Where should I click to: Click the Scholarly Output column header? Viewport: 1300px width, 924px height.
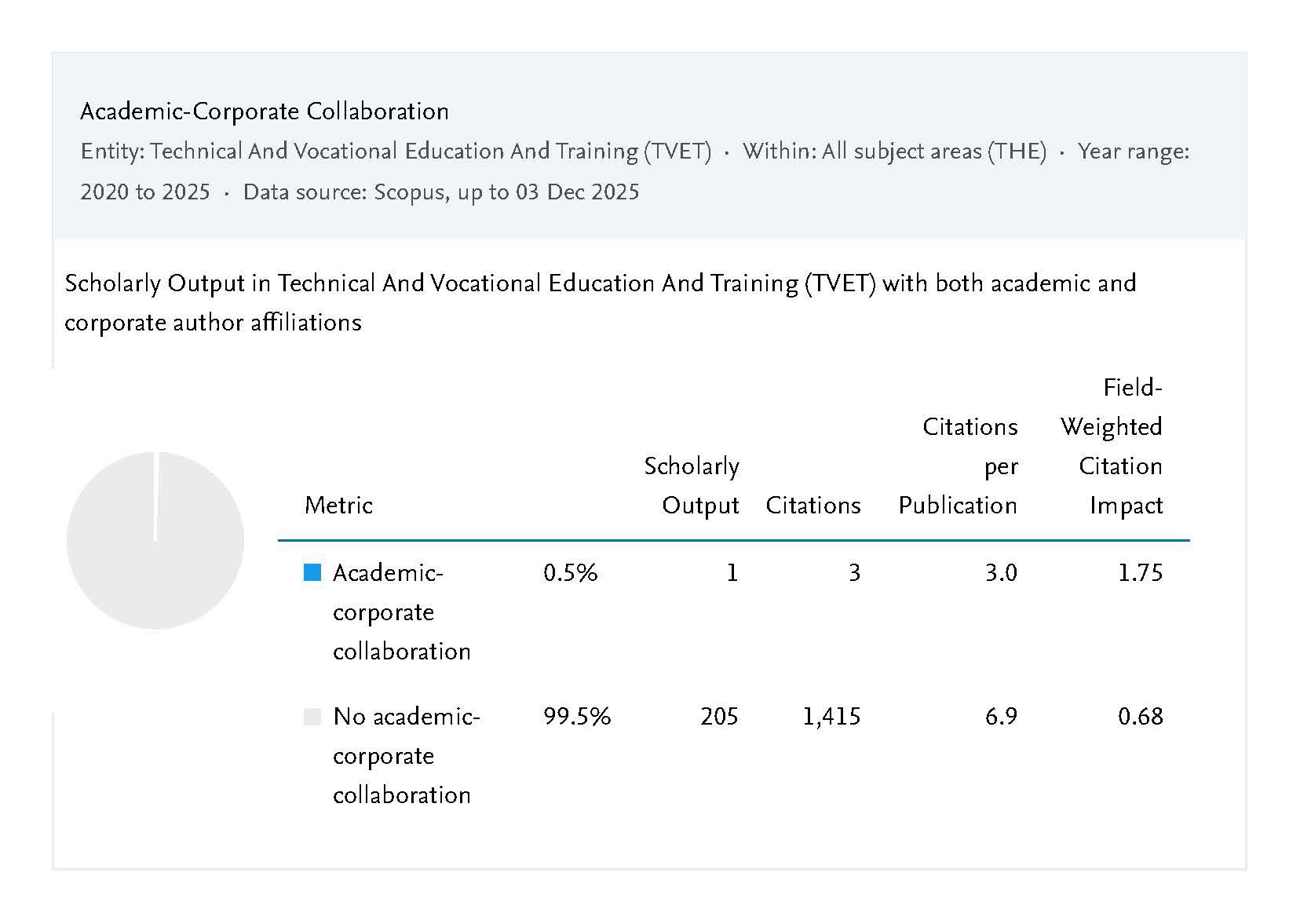692,485
